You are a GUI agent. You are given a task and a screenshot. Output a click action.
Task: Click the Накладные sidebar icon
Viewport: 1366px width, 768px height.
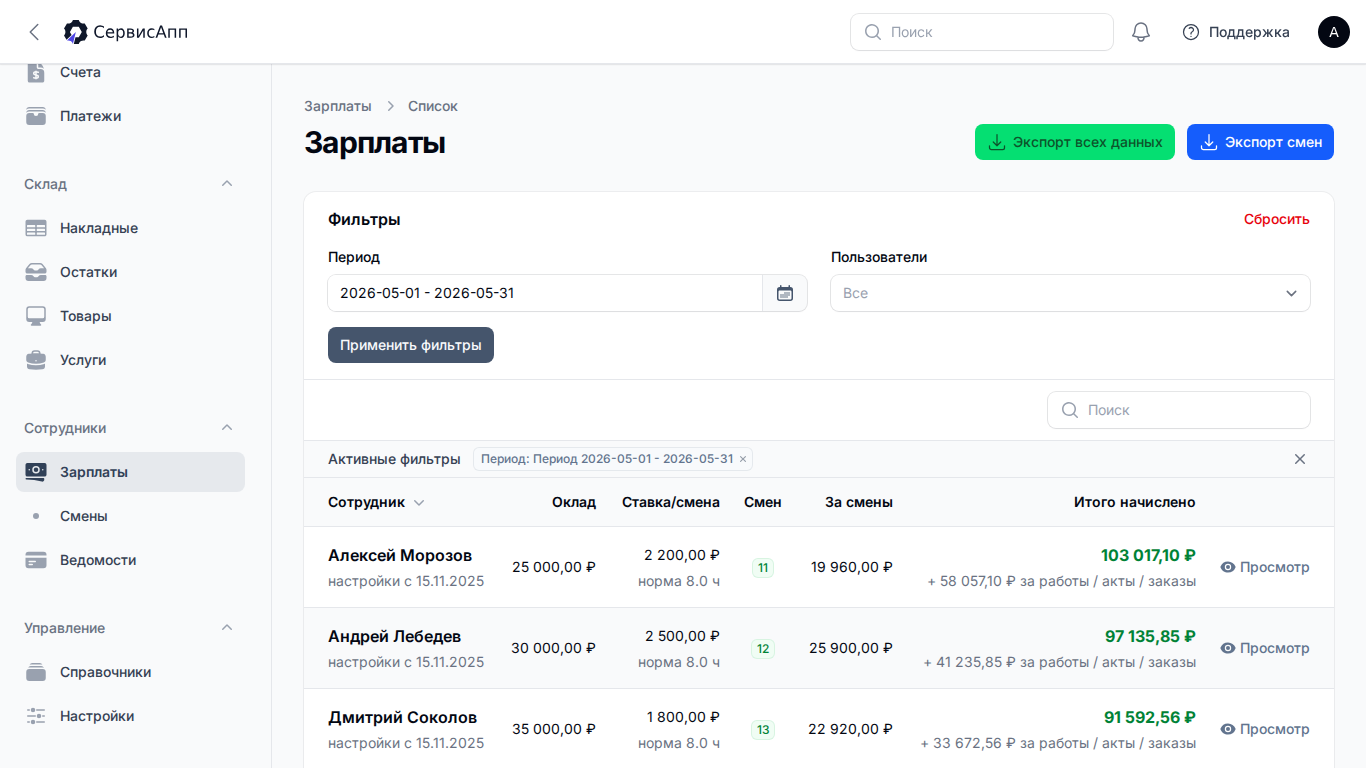click(36, 228)
